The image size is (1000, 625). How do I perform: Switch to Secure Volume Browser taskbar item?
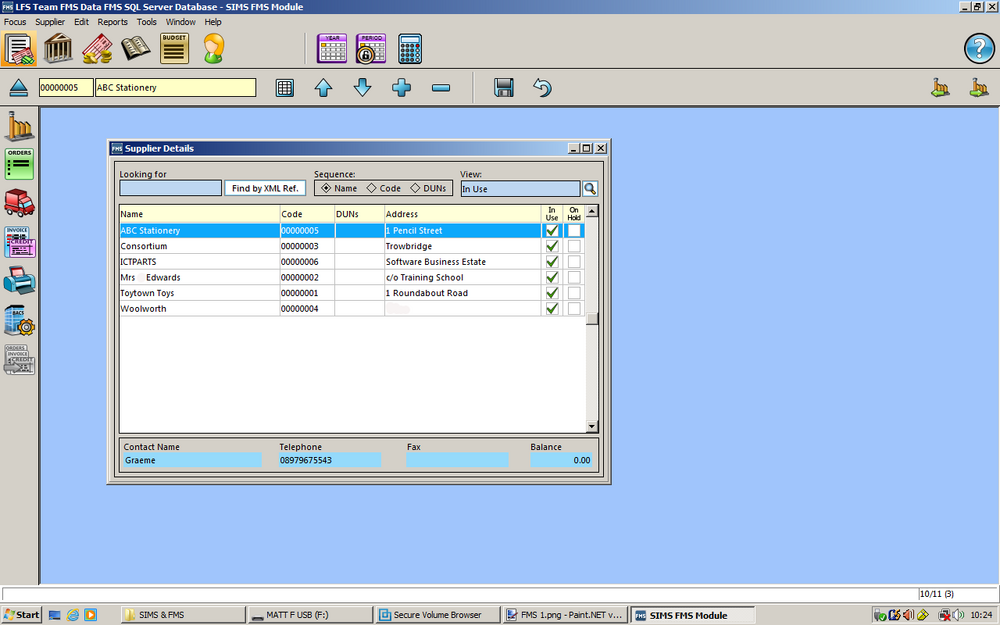pos(437,615)
